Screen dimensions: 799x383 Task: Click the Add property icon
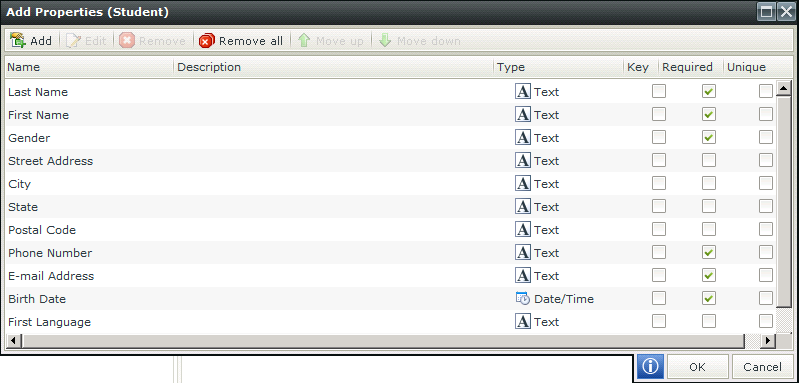[18, 41]
